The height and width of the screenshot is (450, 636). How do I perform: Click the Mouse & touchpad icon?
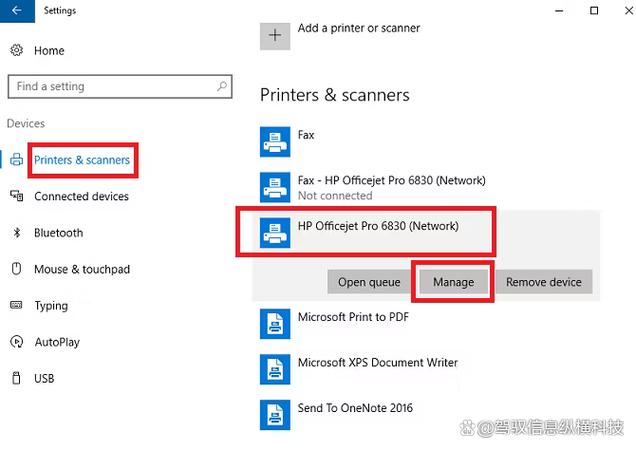(16, 269)
